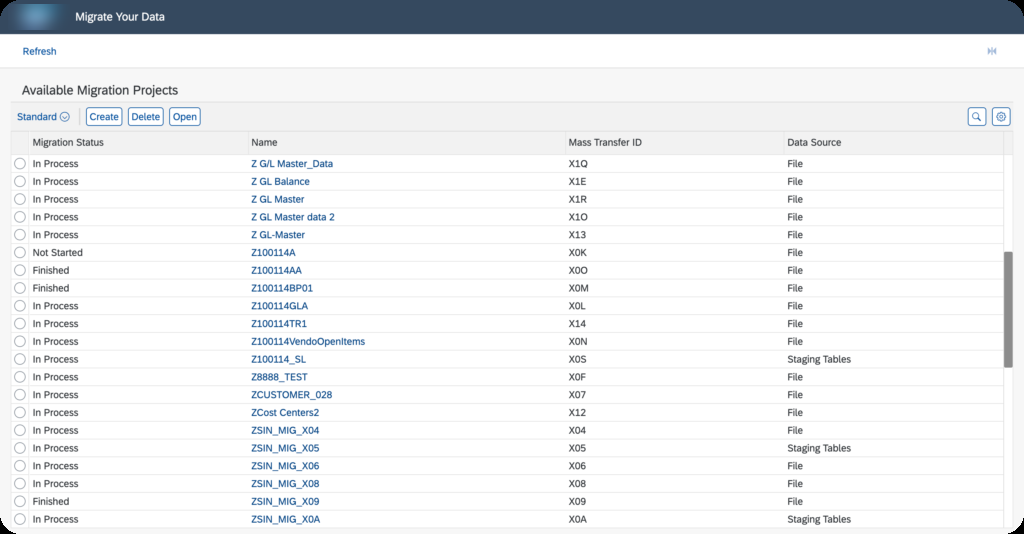Click the Data Source column header
The image size is (1024, 534).
(x=814, y=142)
